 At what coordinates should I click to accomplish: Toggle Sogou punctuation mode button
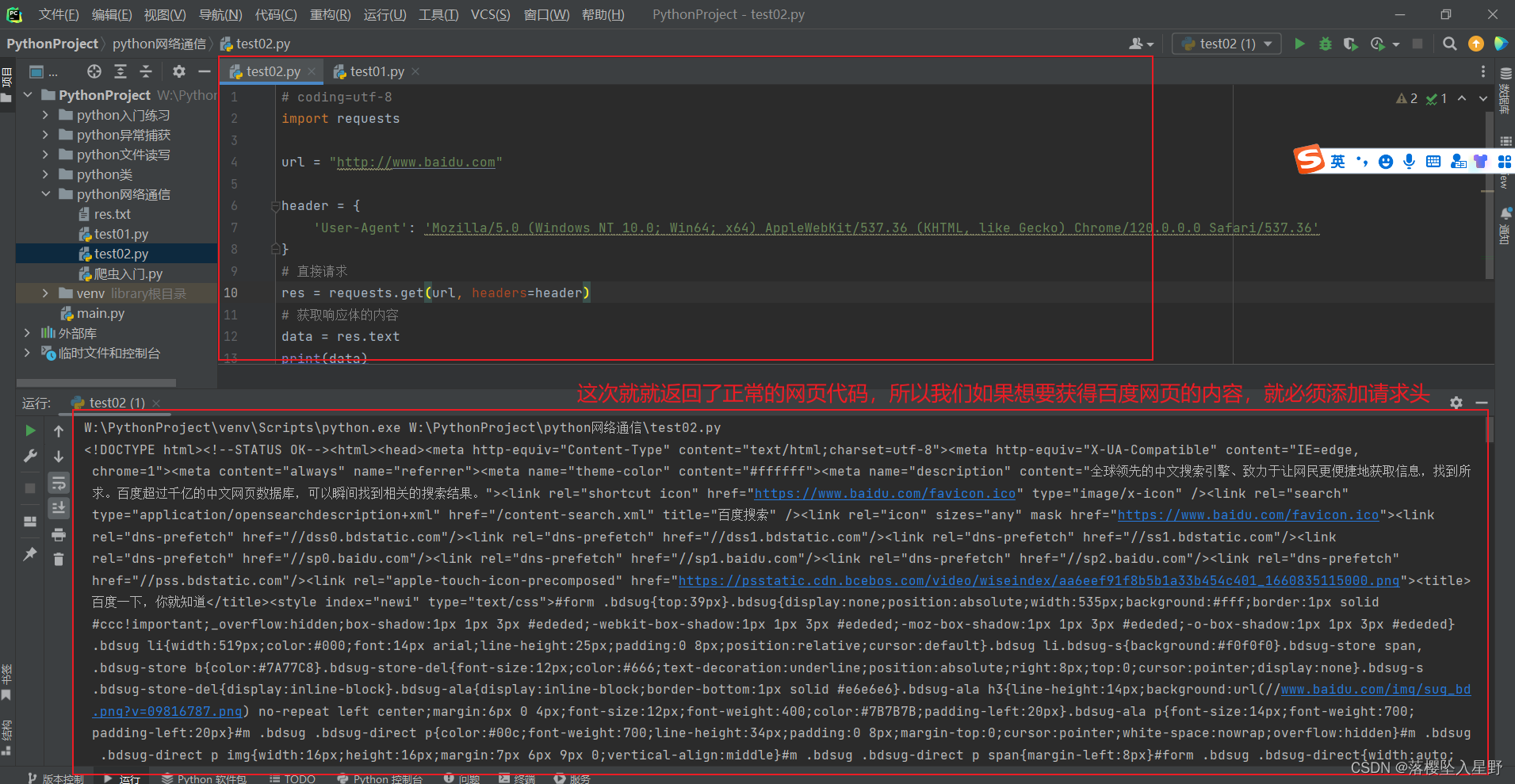(1362, 162)
